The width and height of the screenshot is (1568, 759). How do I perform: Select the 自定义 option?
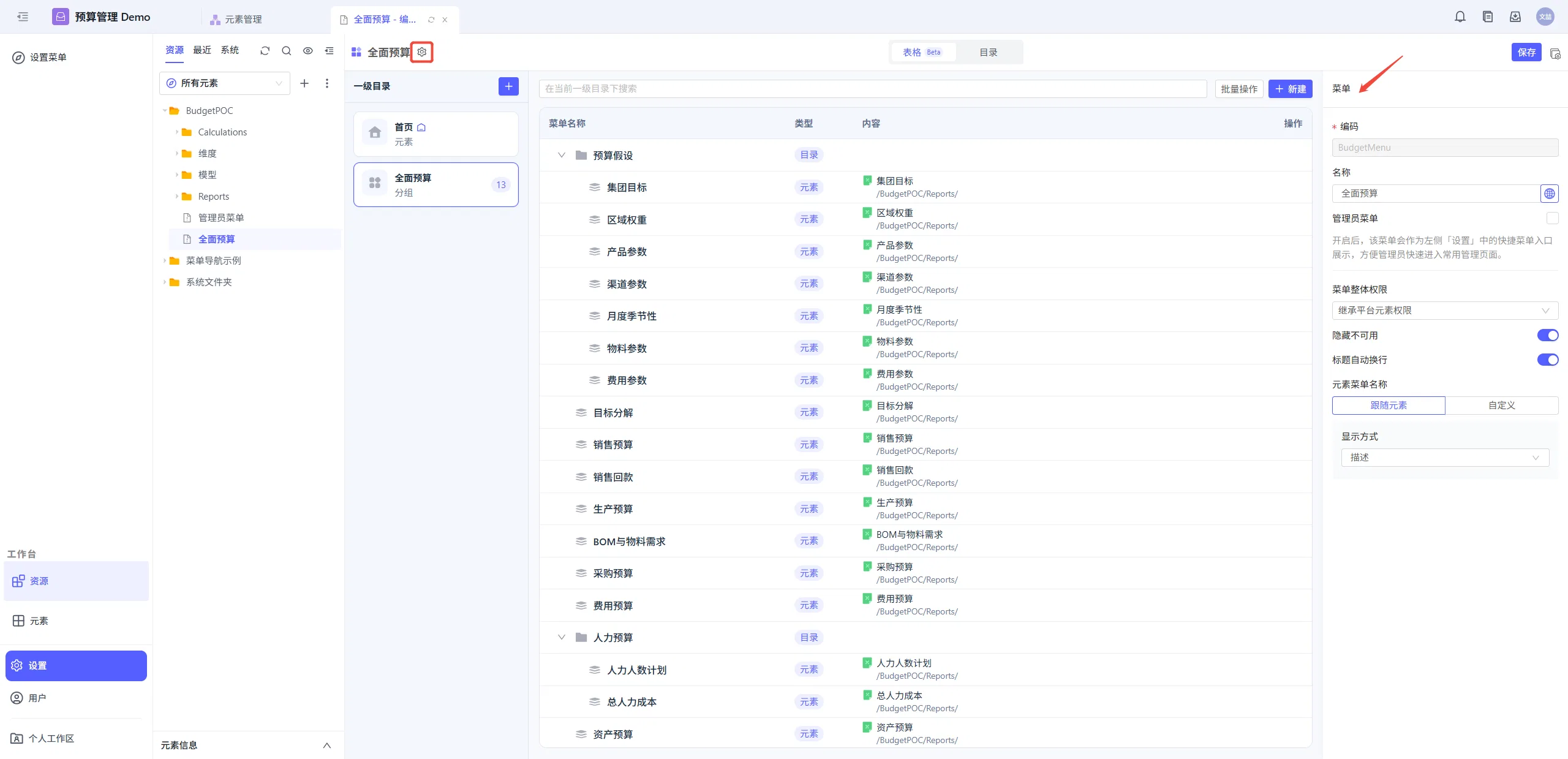click(x=1502, y=406)
